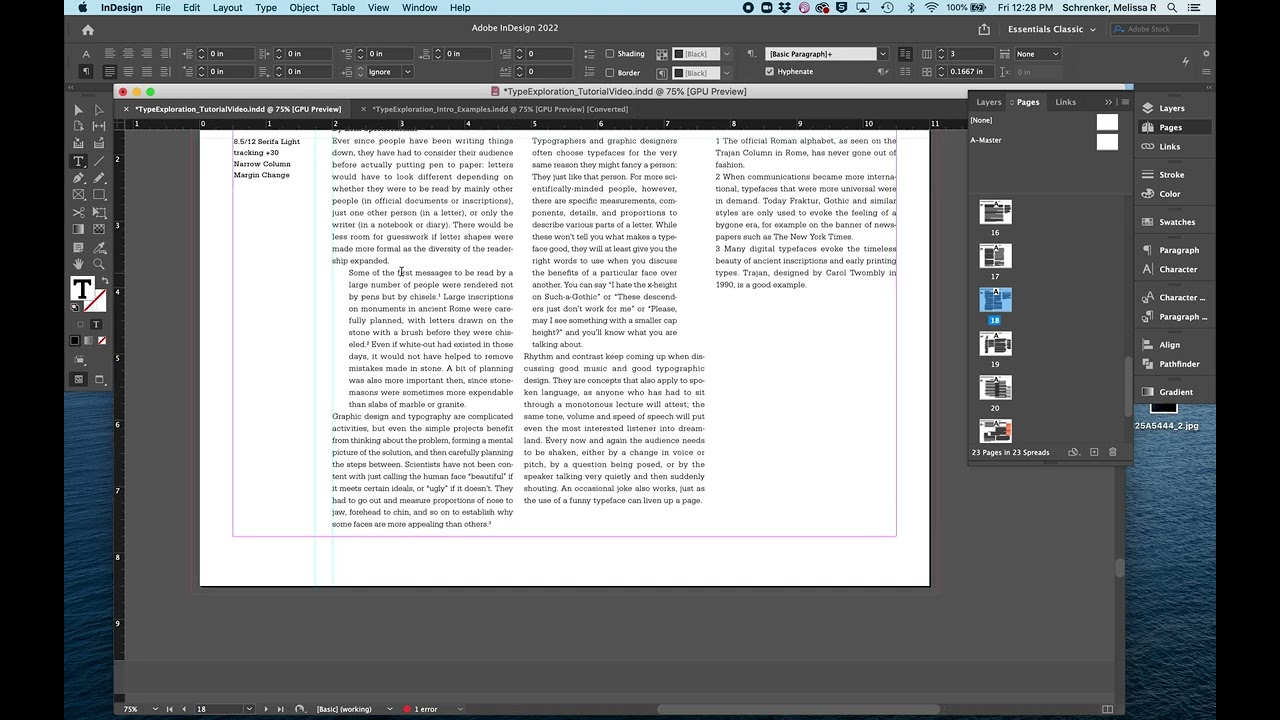Select the Gradient Feather tool
1280x720 pixels.
click(98, 229)
